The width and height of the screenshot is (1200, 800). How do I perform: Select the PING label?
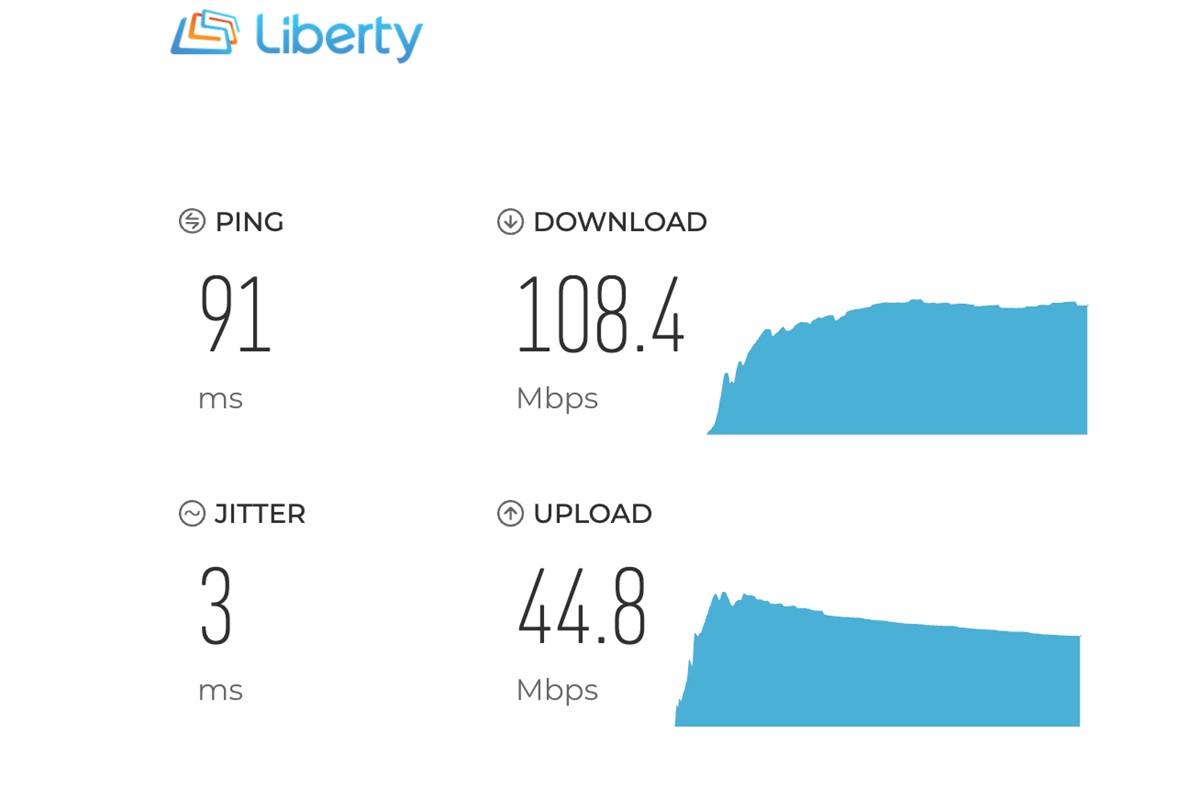point(249,222)
